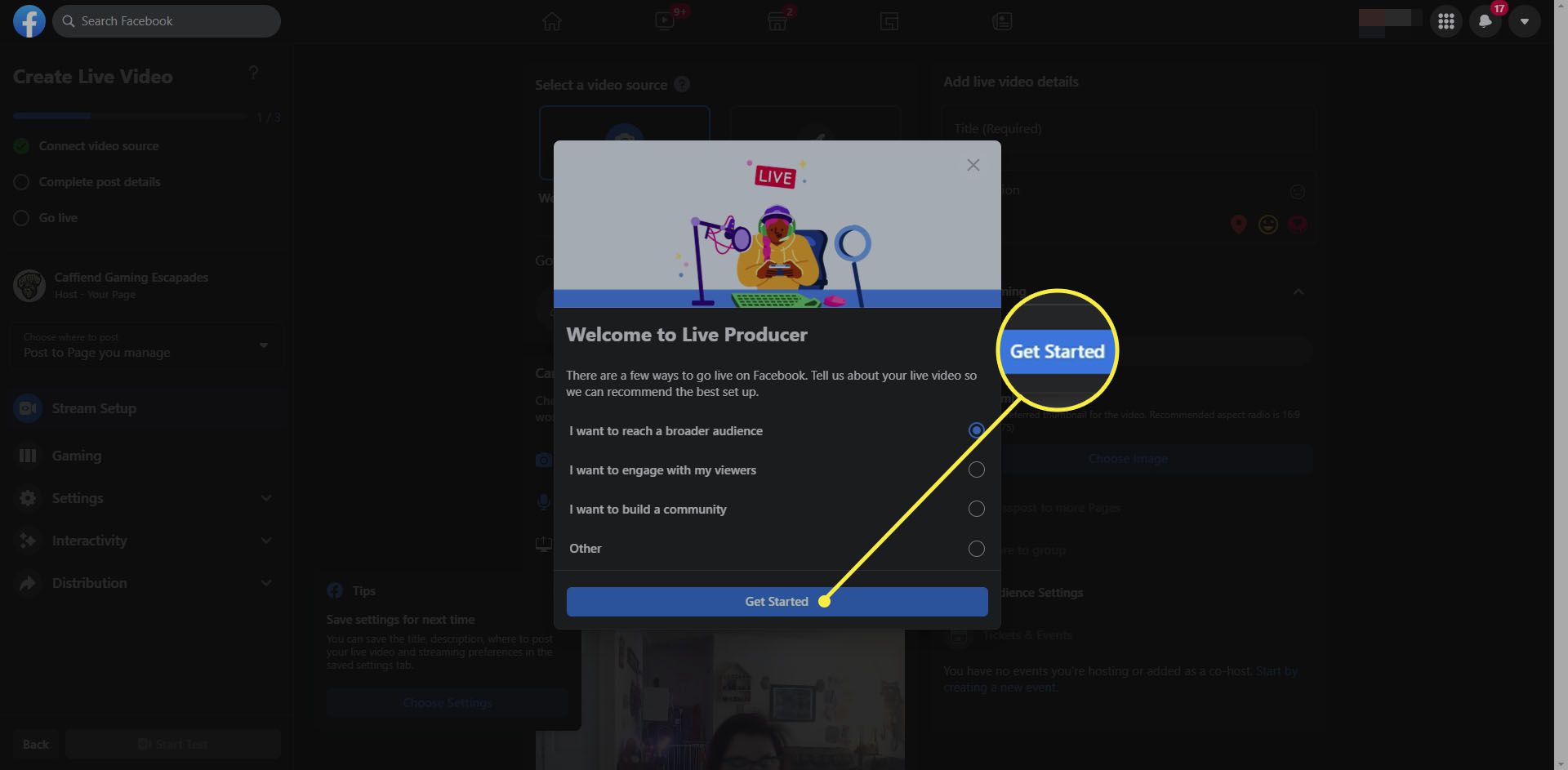The height and width of the screenshot is (770, 1568).
Task: Open the Groups icon in top navigation
Action: pyautogui.click(x=889, y=21)
